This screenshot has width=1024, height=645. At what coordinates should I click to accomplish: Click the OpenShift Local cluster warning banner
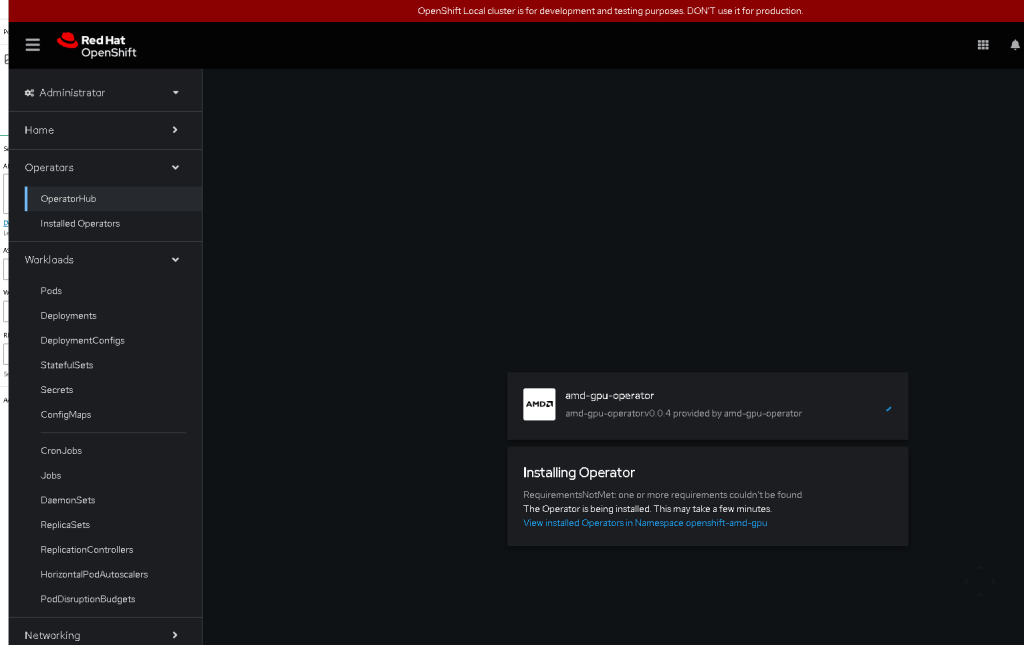click(610, 11)
